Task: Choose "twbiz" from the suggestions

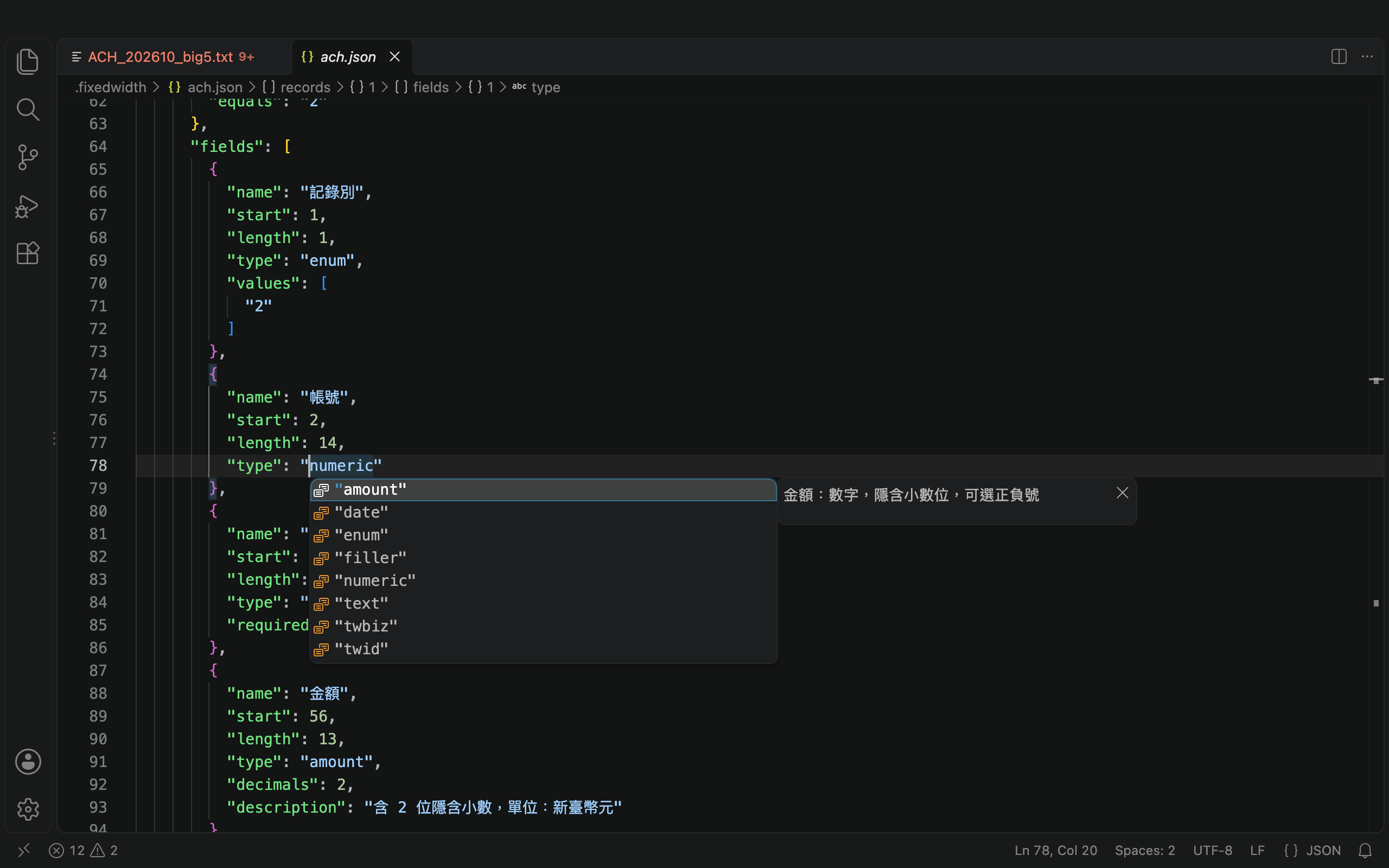Action: pyautogui.click(x=543, y=626)
